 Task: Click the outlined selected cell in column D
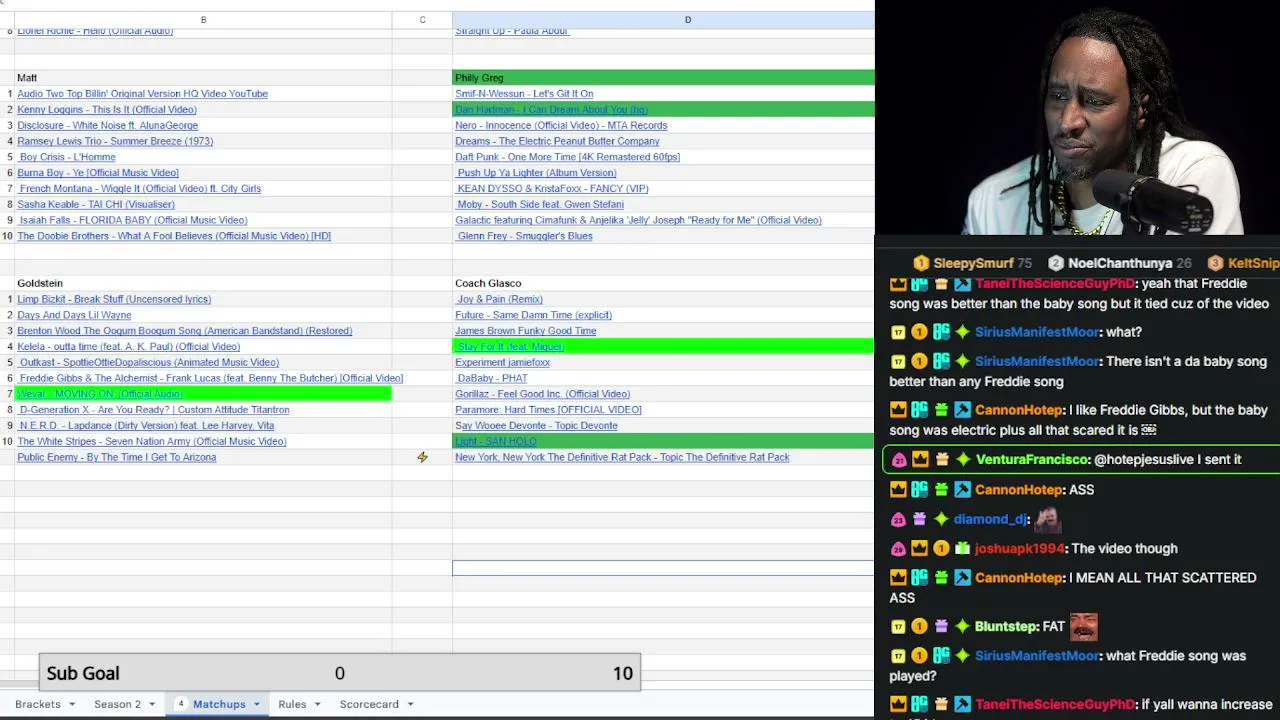(663, 568)
